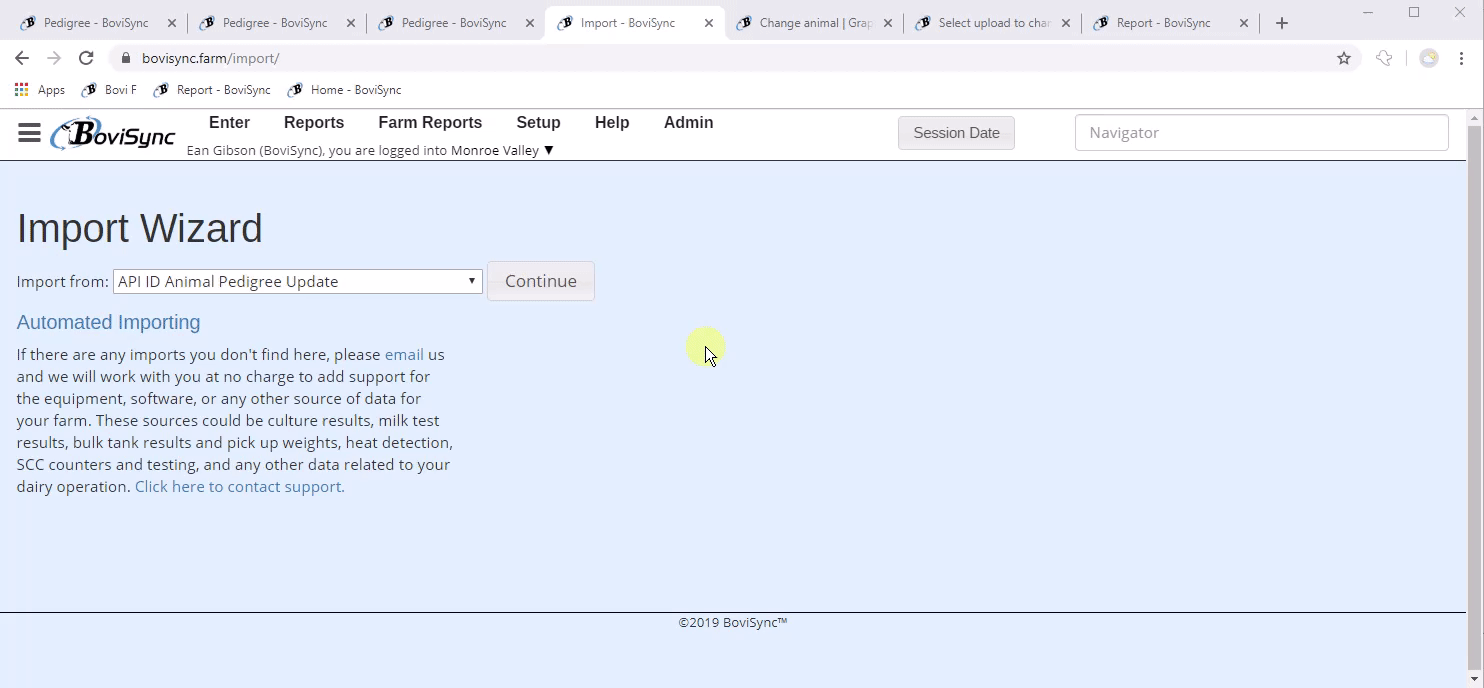Click here to contact support link
1484x688 pixels.
[240, 487]
